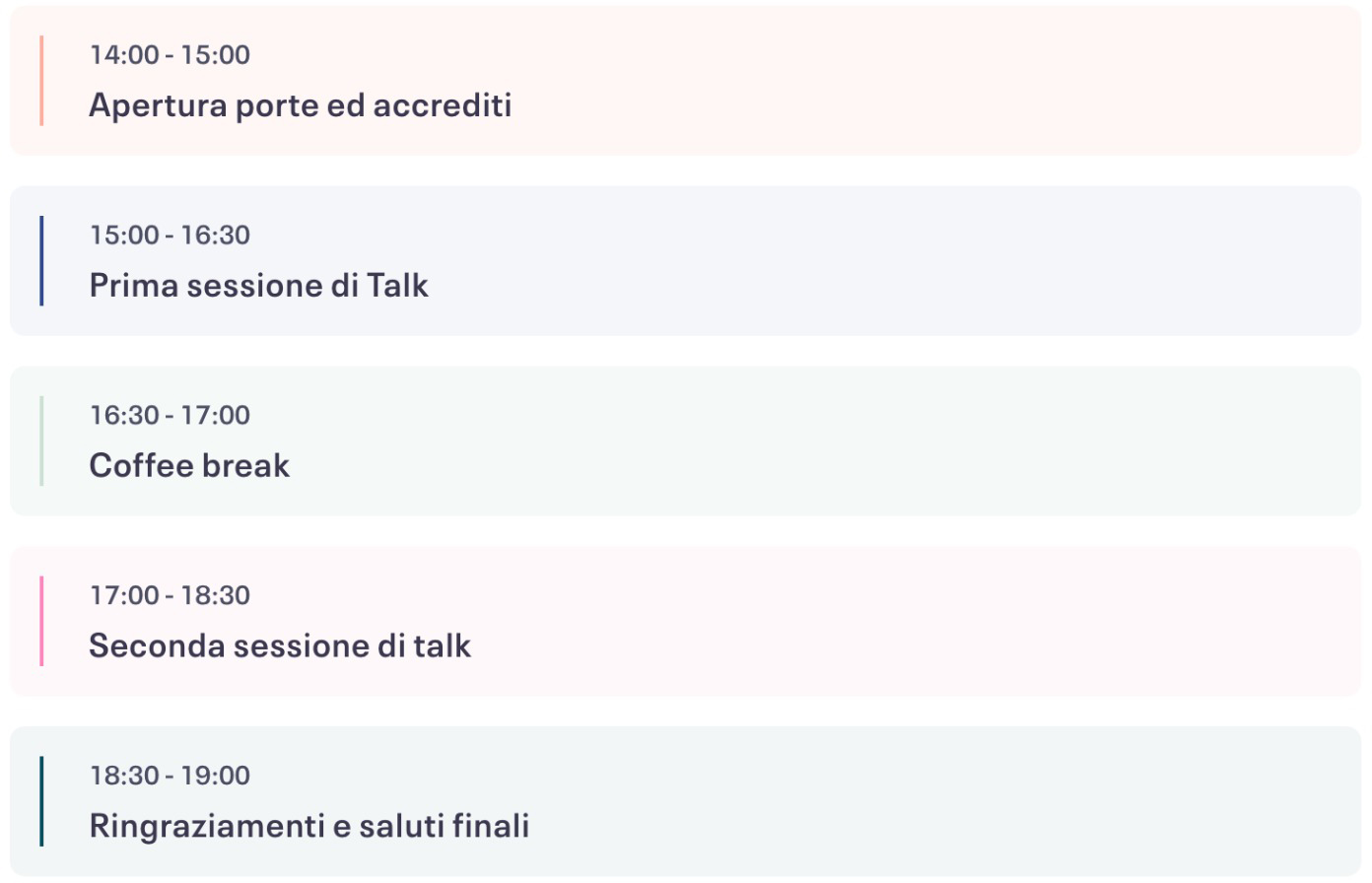The width and height of the screenshot is (1372, 883).
Task: Click the dark teal bar beside Ringraziamenti
Action: (x=41, y=801)
